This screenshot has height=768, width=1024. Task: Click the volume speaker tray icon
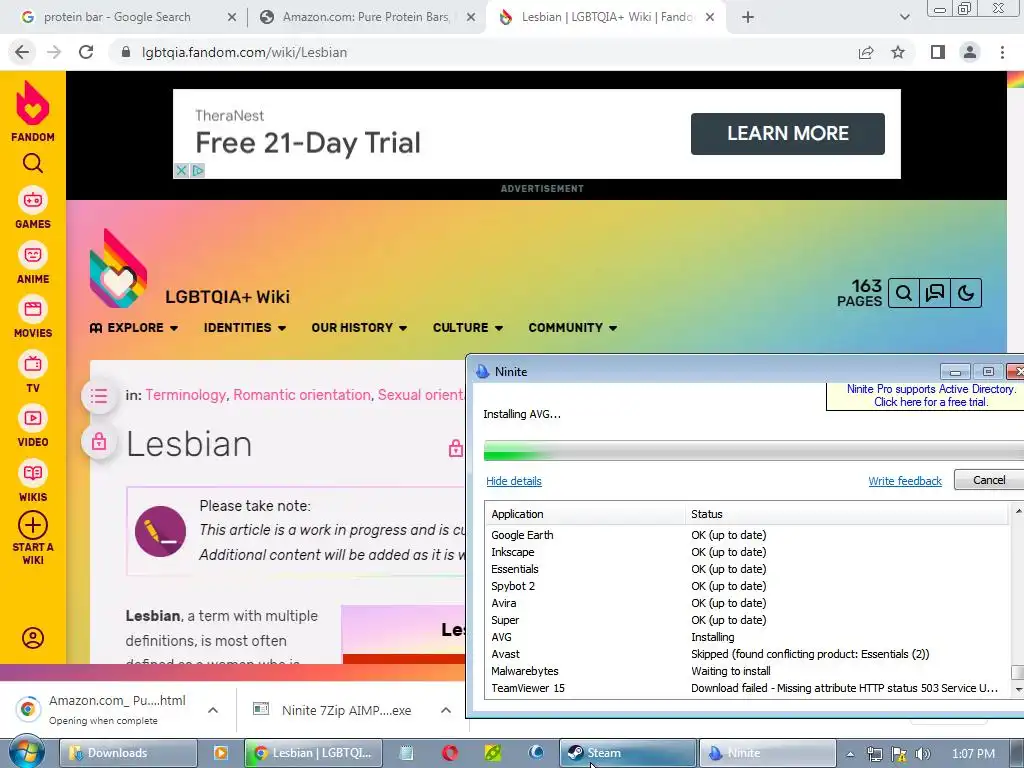[x=922, y=754]
